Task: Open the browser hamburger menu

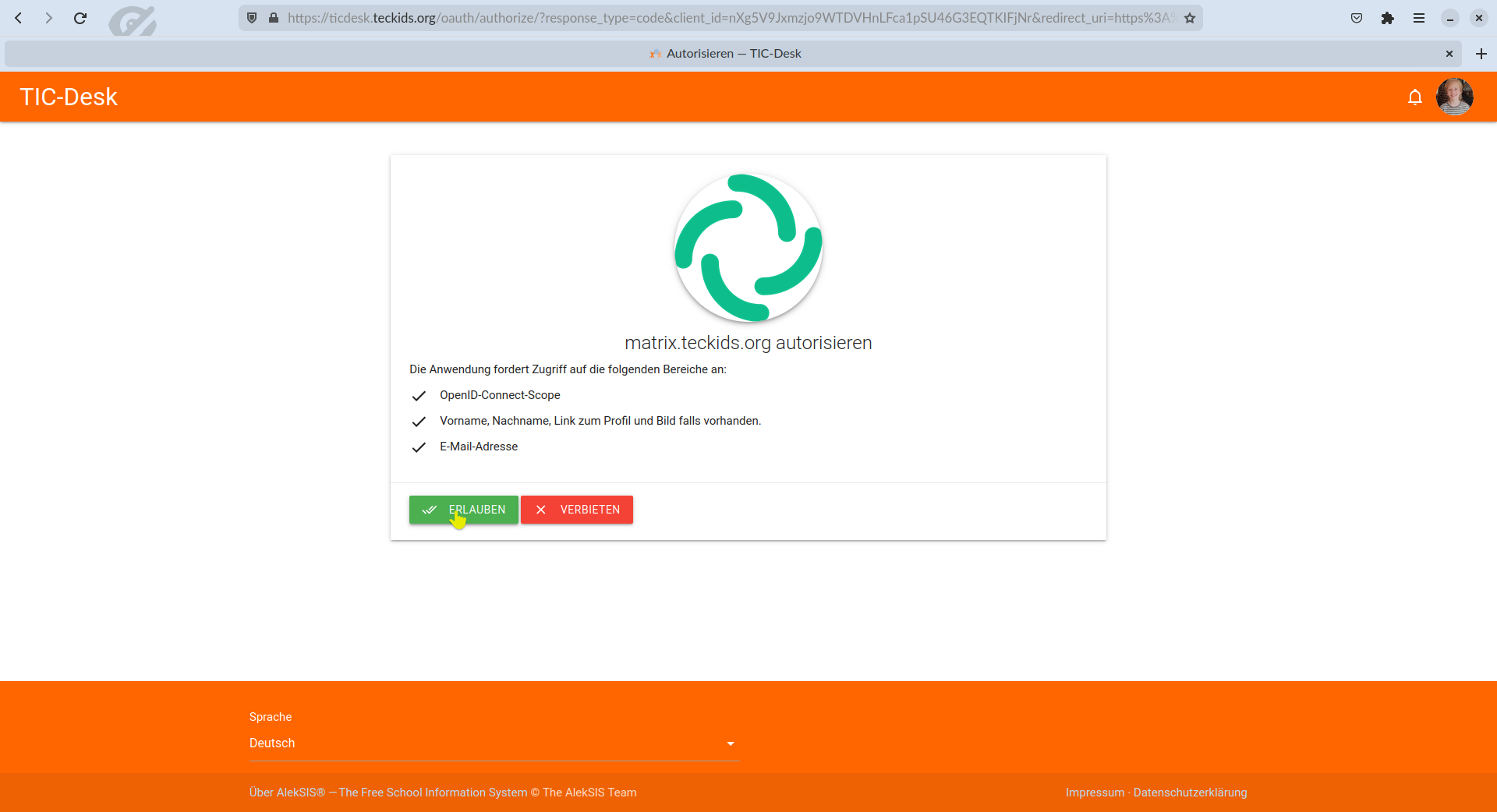Action: pyautogui.click(x=1419, y=18)
